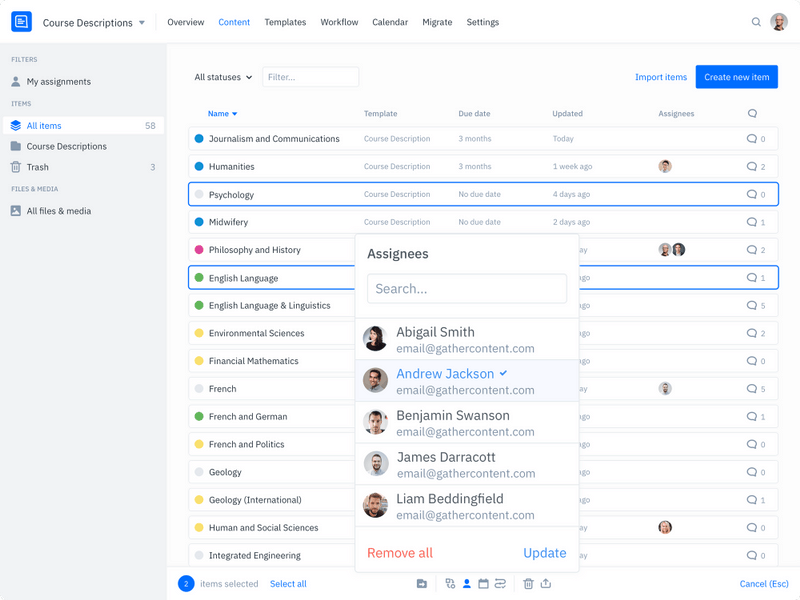Select the assignees icon in bottom toolbar
The width and height of the screenshot is (800, 600).
point(466,583)
